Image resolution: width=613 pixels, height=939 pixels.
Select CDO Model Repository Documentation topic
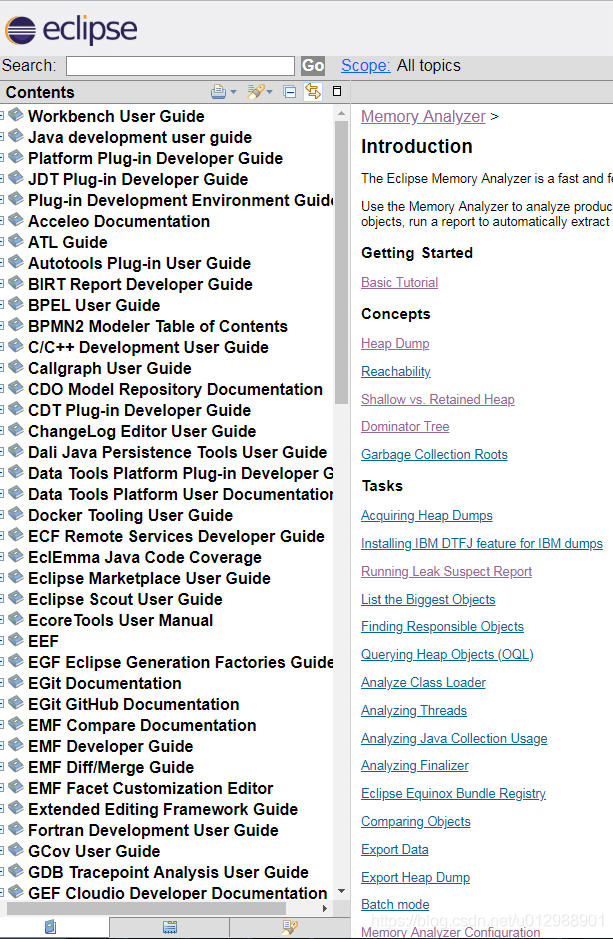pos(175,389)
